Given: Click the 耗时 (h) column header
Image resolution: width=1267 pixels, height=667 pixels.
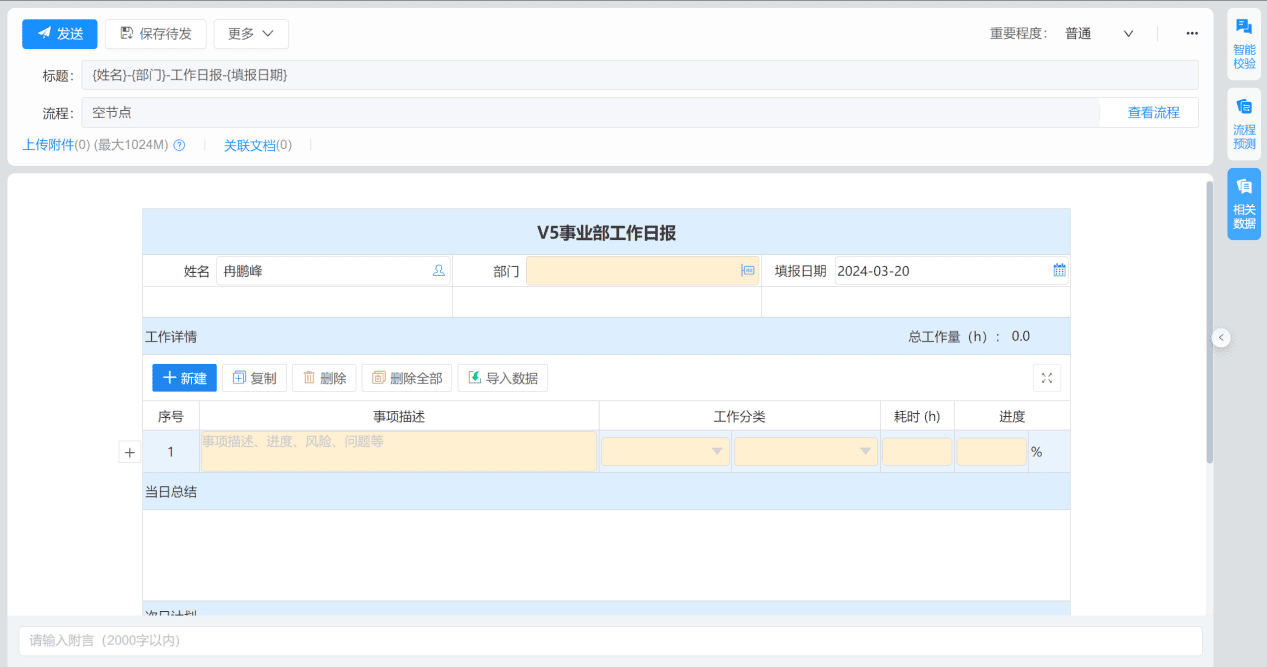Looking at the screenshot, I should [917, 417].
